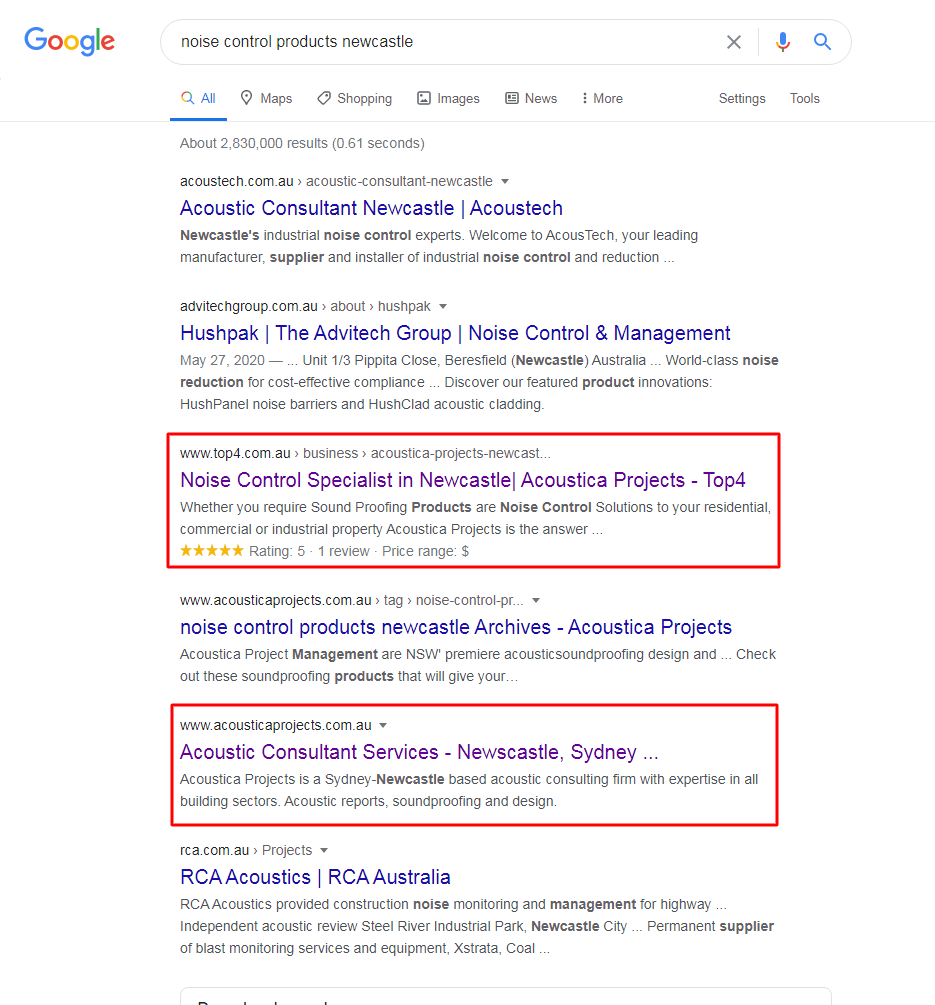Switch to the Shopping tab
This screenshot has width=935, height=1005.
click(354, 98)
